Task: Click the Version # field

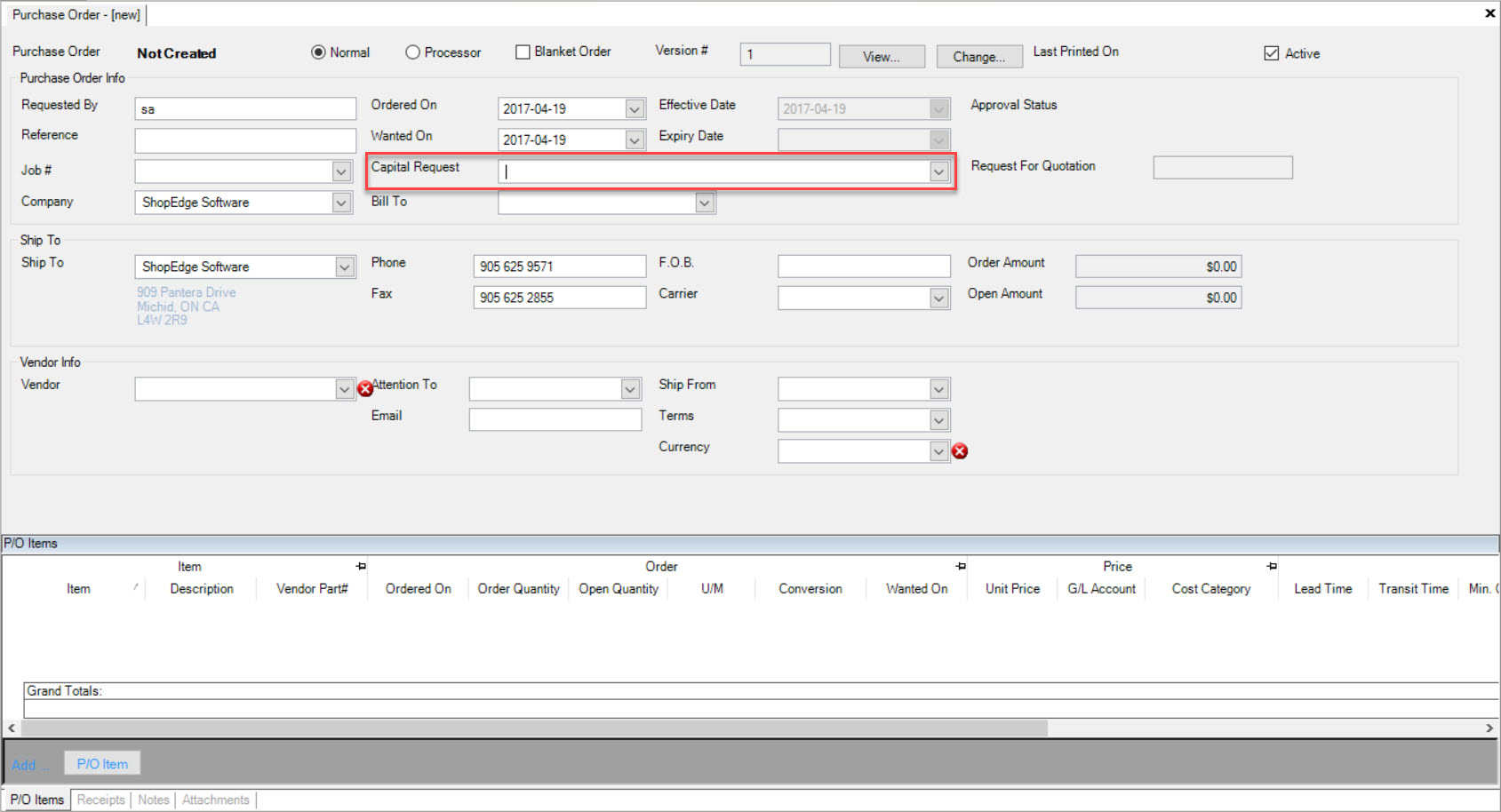Action: click(x=785, y=55)
